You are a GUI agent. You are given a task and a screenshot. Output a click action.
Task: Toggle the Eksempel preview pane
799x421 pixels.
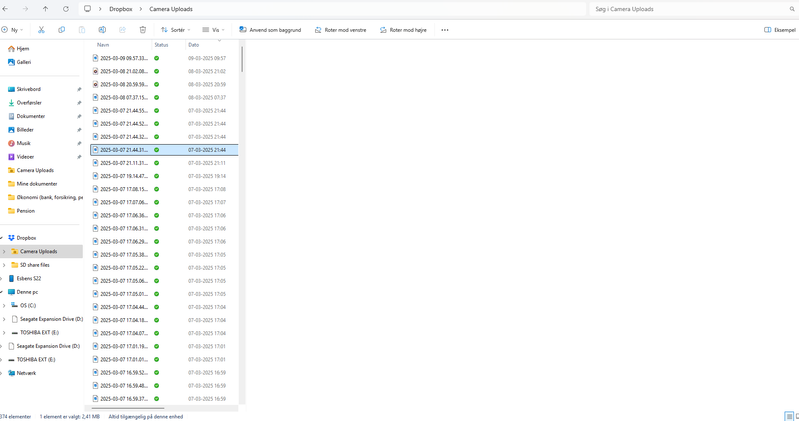(x=780, y=30)
